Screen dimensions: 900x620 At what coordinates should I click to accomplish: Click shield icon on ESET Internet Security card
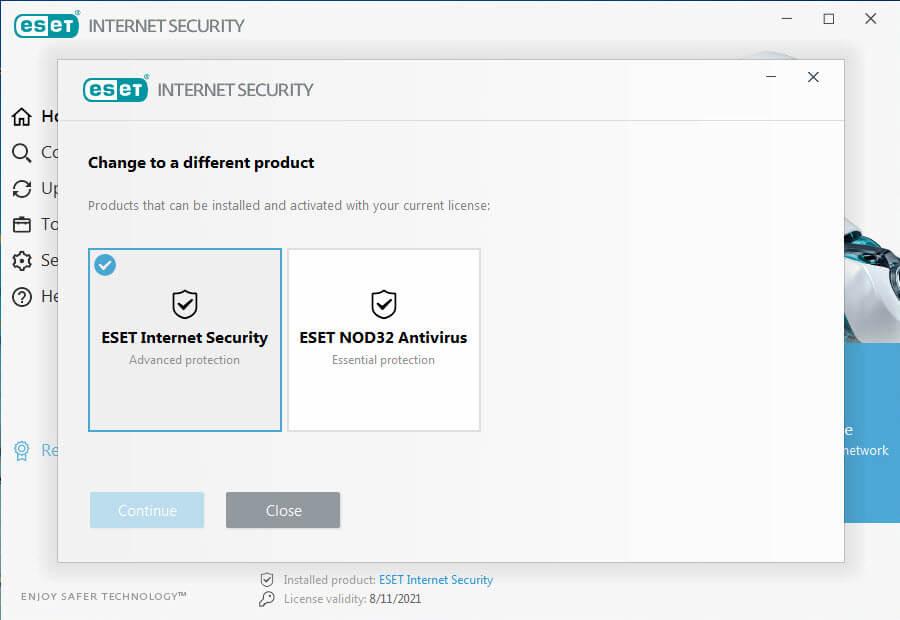pos(185,304)
